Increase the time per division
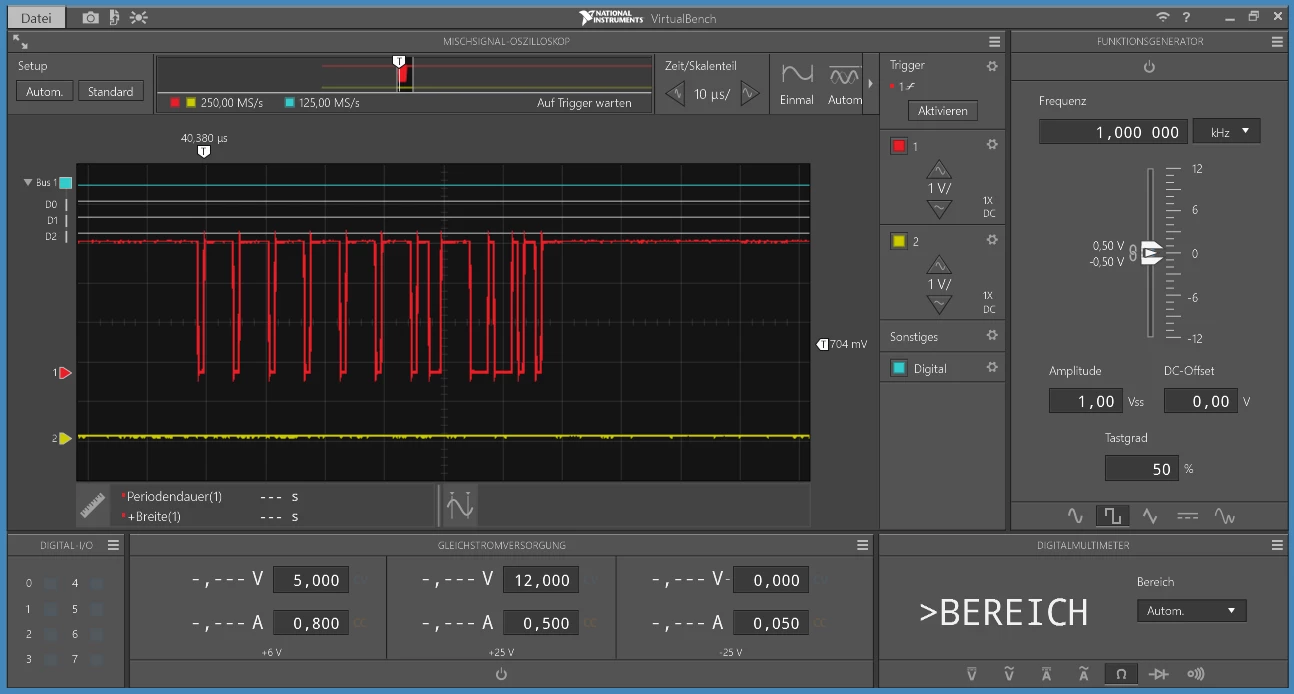 (x=750, y=95)
